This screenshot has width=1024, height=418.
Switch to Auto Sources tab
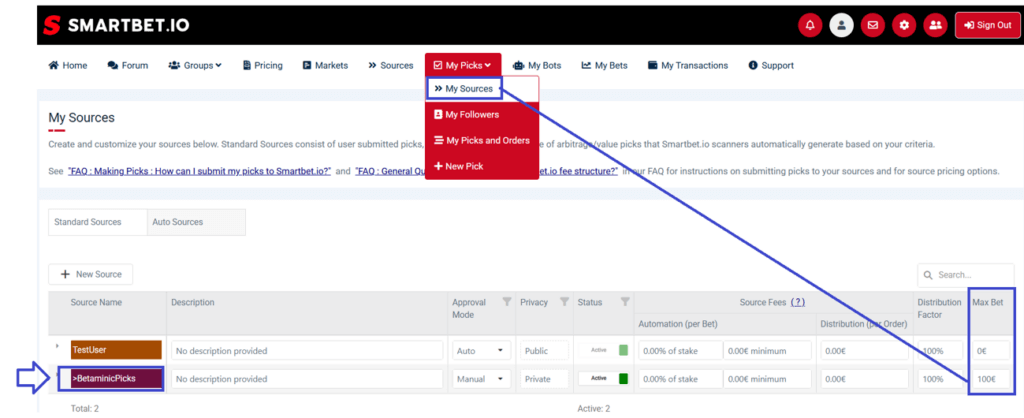pyautogui.click(x=197, y=222)
